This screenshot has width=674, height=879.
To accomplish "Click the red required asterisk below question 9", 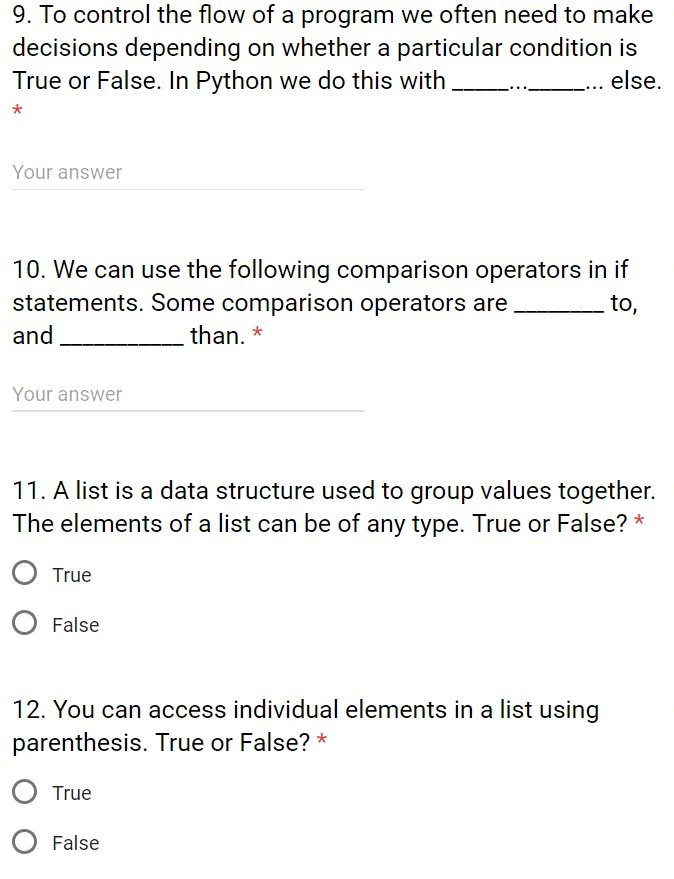I will (x=17, y=110).
